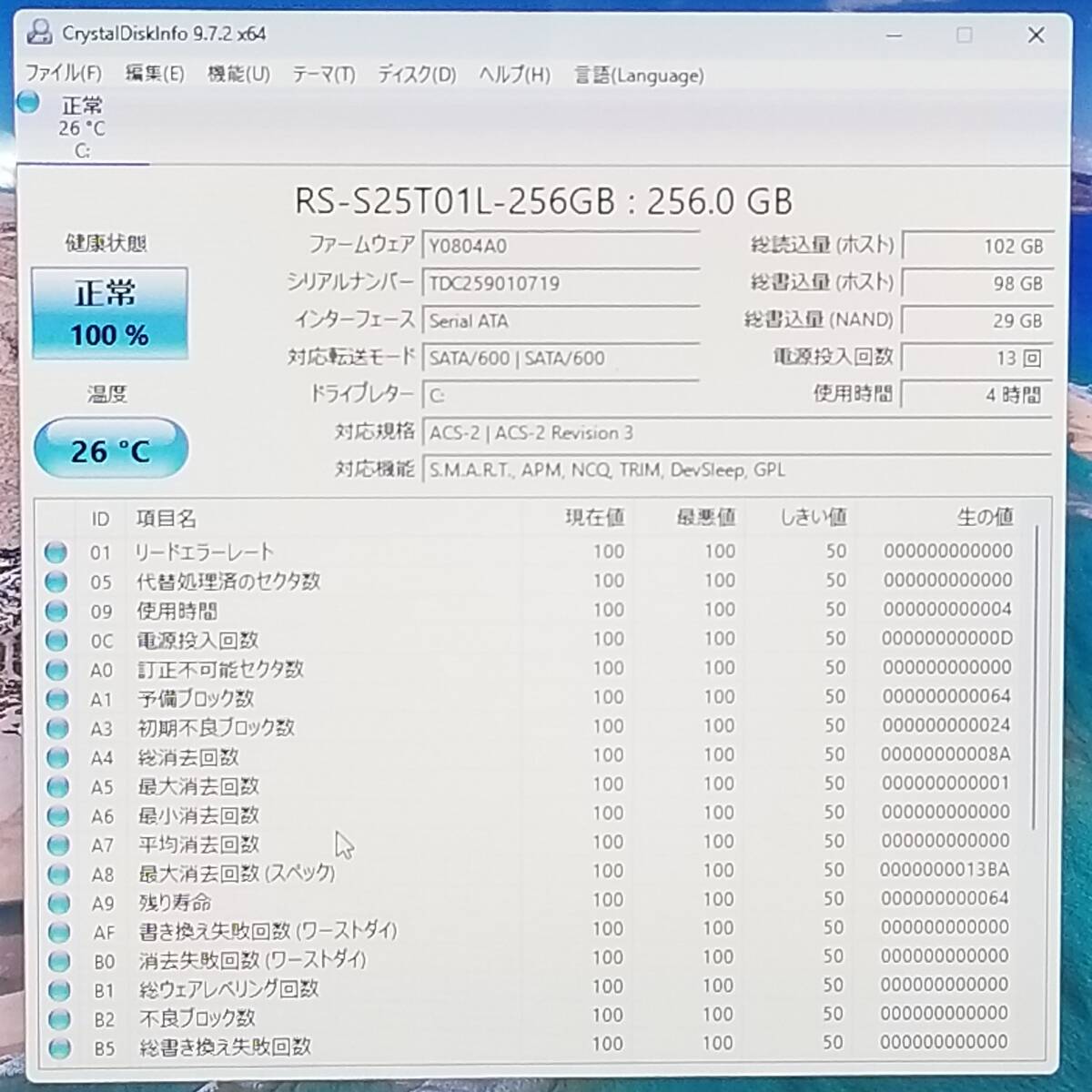Click the 最悪値 column header
The height and width of the screenshot is (1092, 1092).
706,517
